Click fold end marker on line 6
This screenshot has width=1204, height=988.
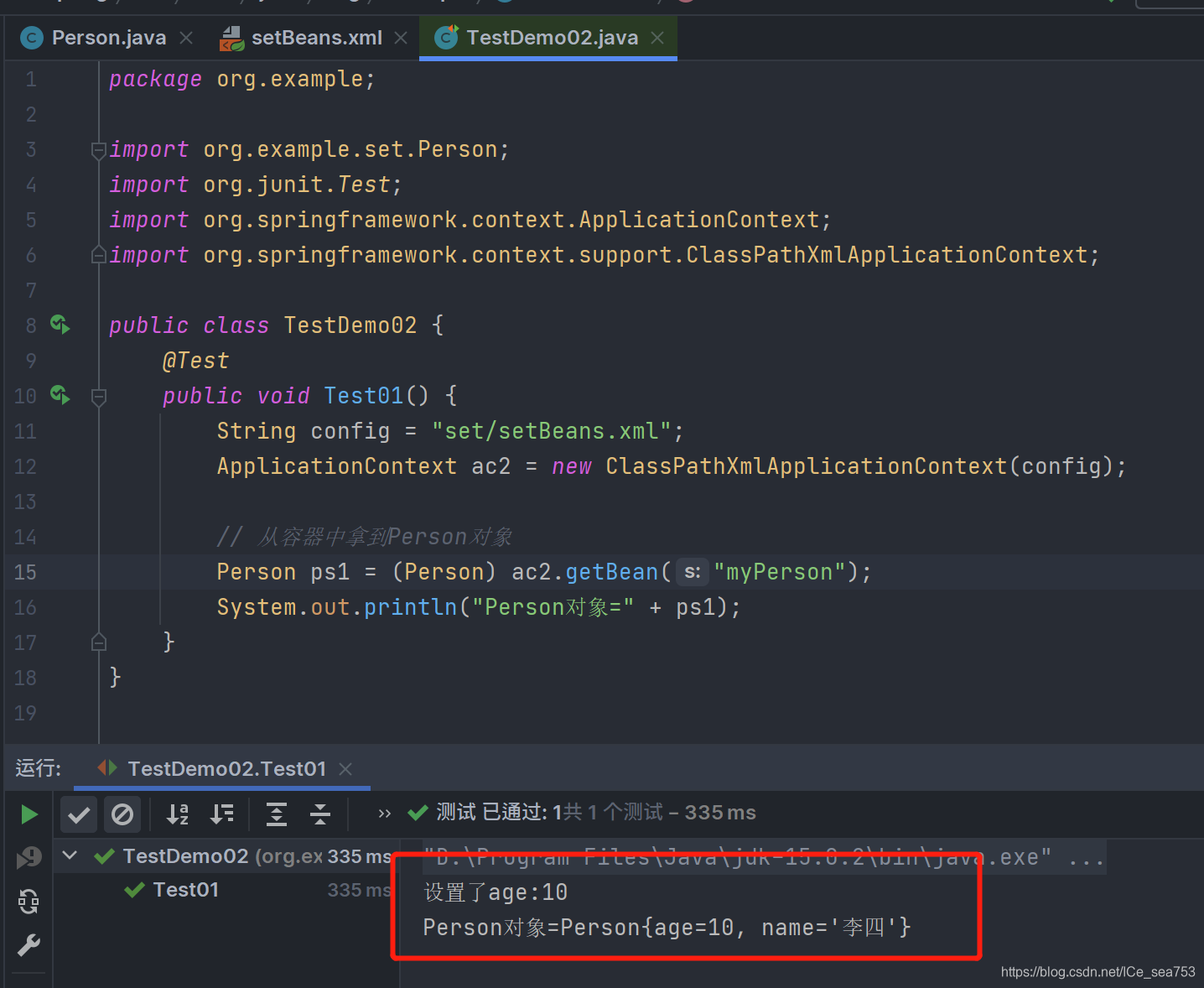tap(98, 255)
